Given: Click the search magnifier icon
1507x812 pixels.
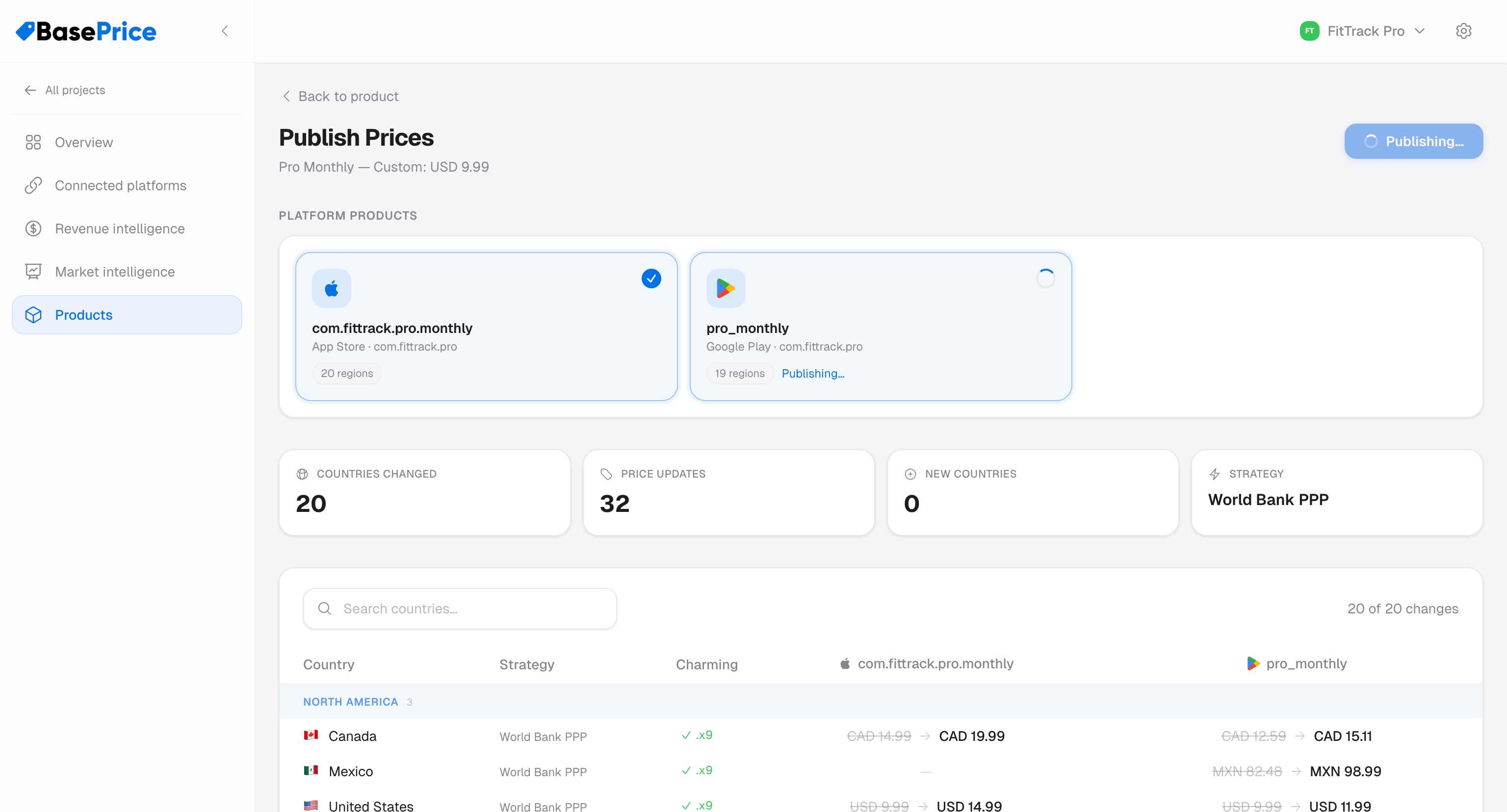Looking at the screenshot, I should (x=325, y=609).
